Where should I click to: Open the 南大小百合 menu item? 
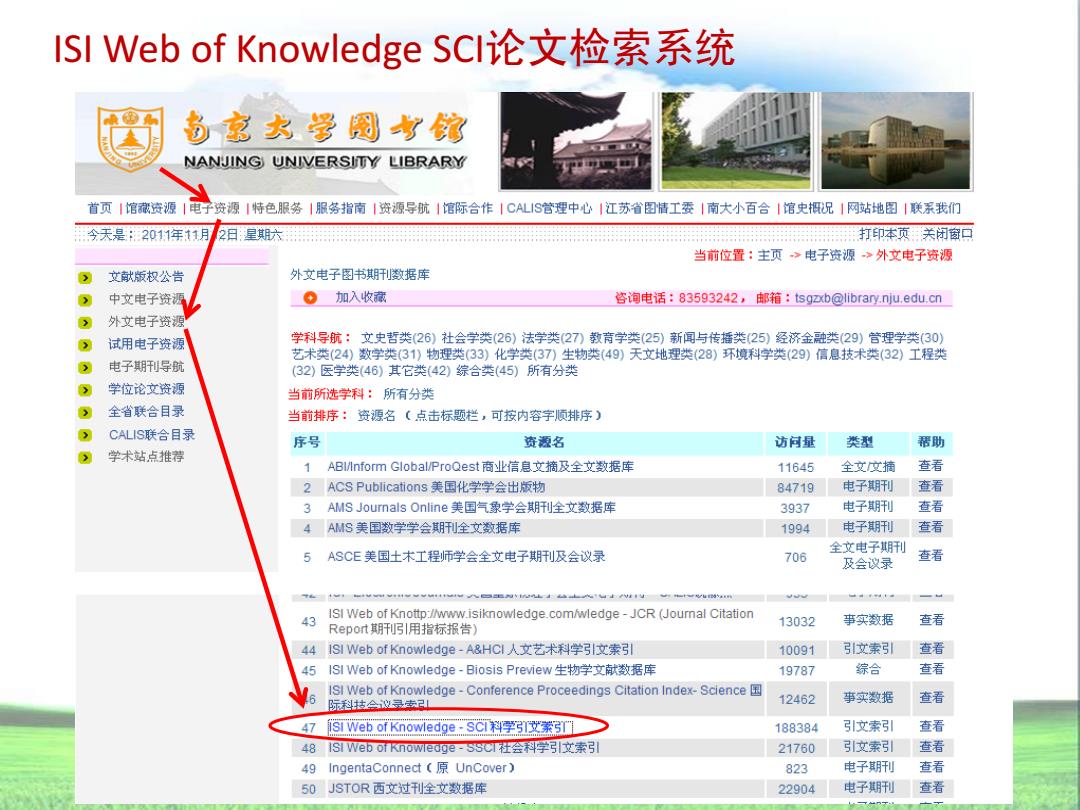738,208
